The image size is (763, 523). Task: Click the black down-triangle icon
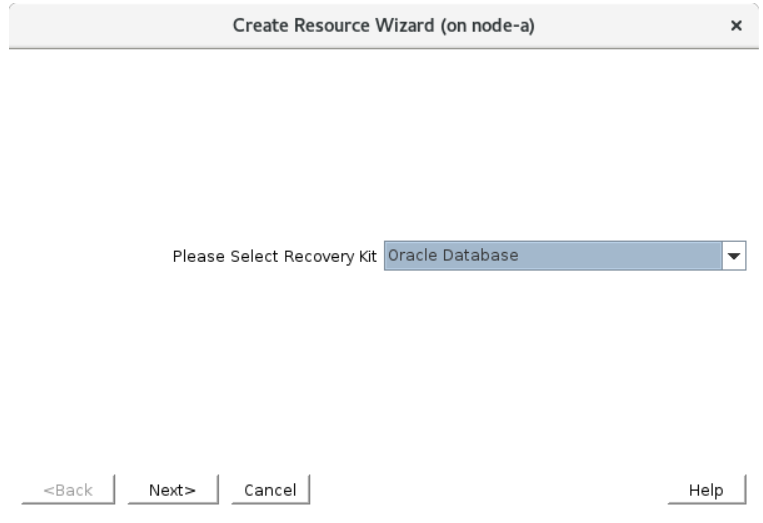click(x=735, y=256)
